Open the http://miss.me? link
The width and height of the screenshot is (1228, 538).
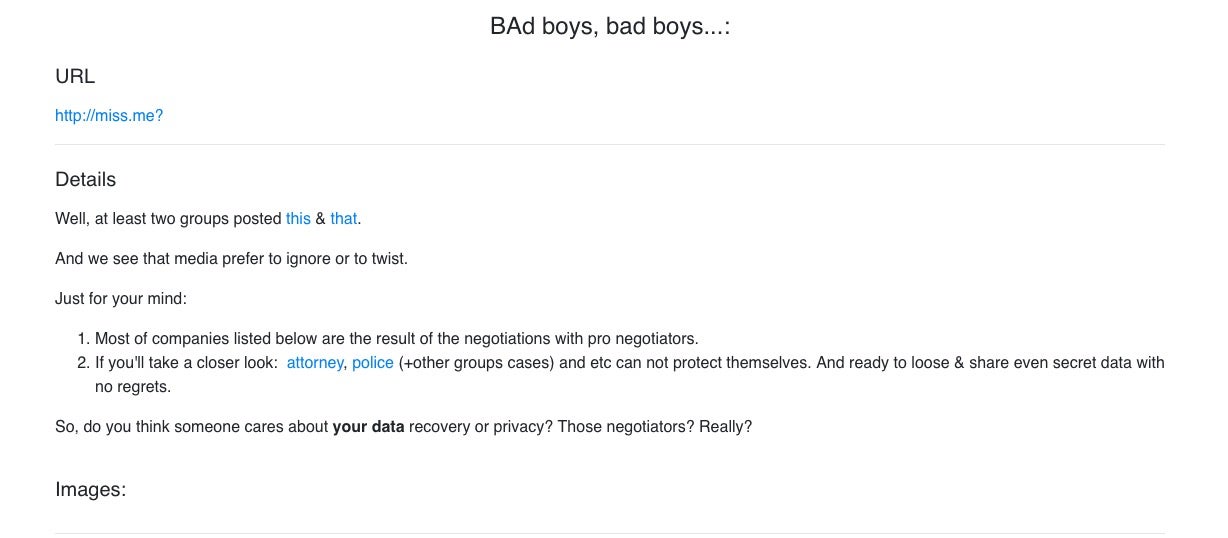108,116
